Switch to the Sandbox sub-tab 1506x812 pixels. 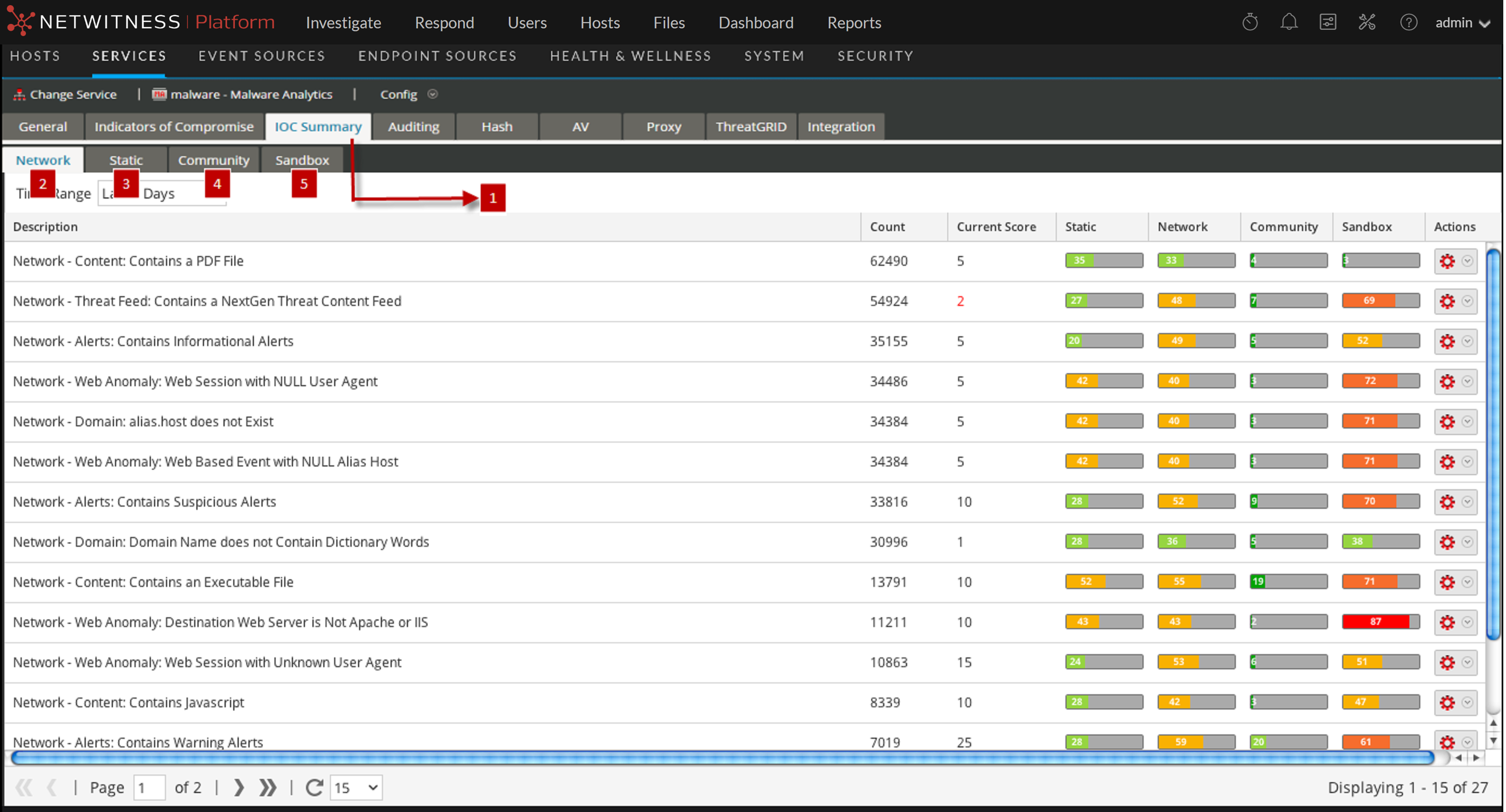[x=302, y=160]
